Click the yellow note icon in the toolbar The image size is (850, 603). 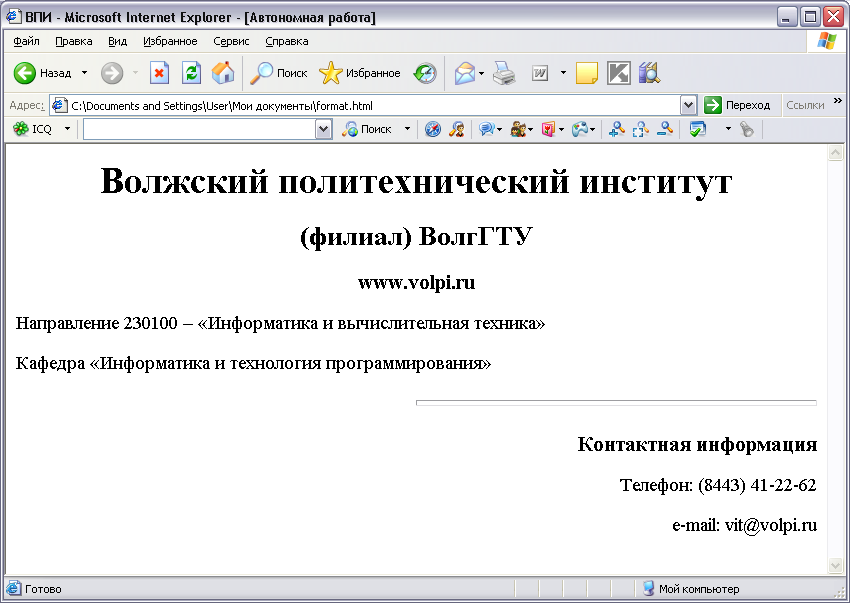(587, 73)
